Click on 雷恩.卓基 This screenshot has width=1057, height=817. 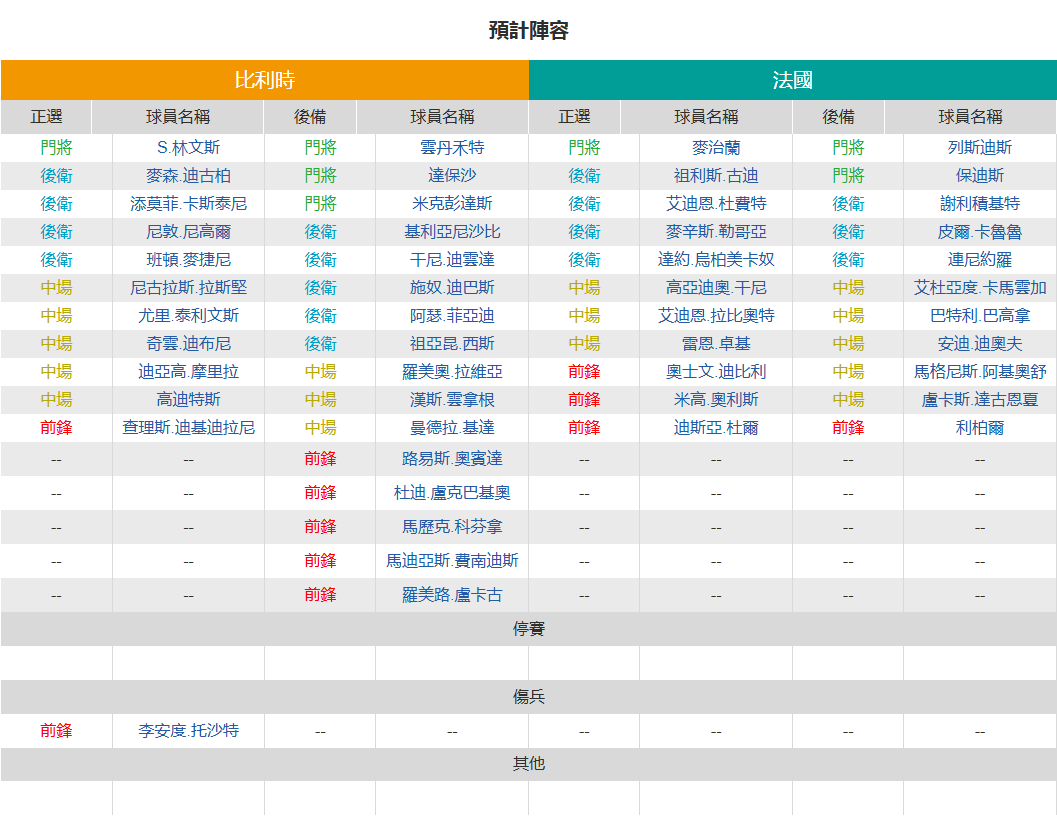(716, 344)
